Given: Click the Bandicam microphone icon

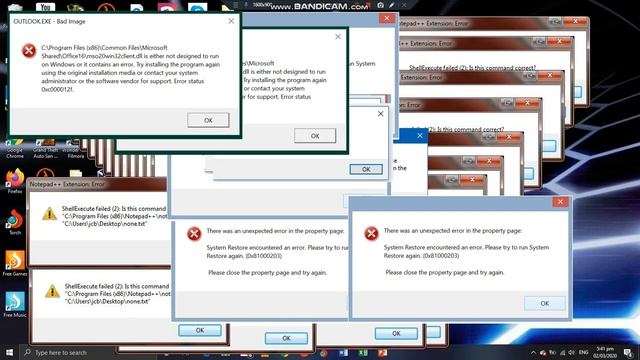Looking at the screenshot, I should pos(246,5).
